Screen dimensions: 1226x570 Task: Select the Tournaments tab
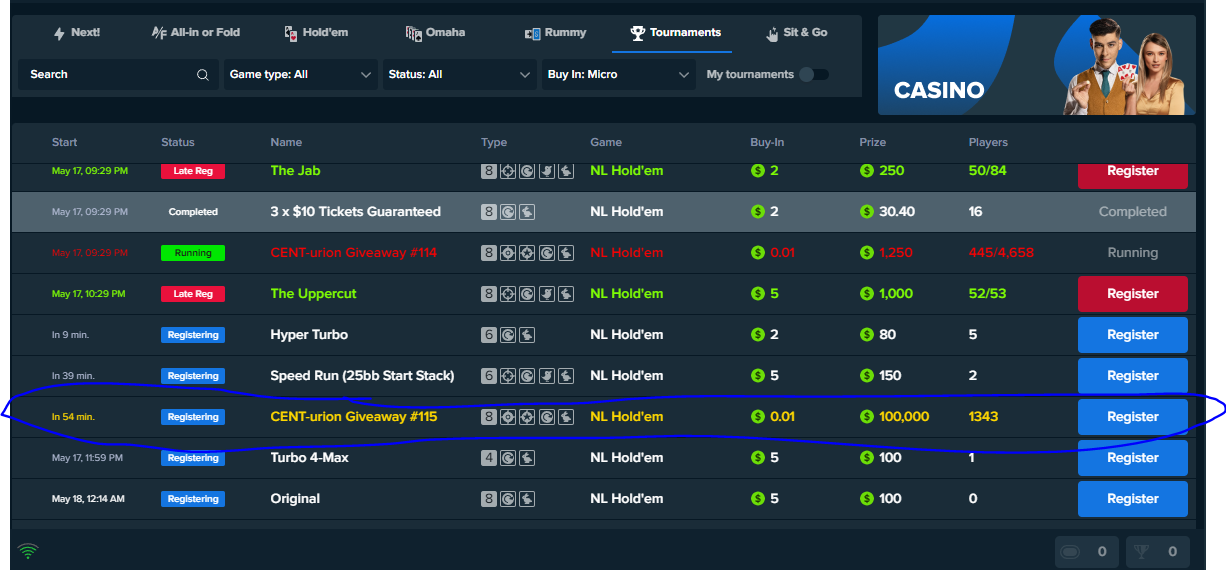click(x=675, y=33)
